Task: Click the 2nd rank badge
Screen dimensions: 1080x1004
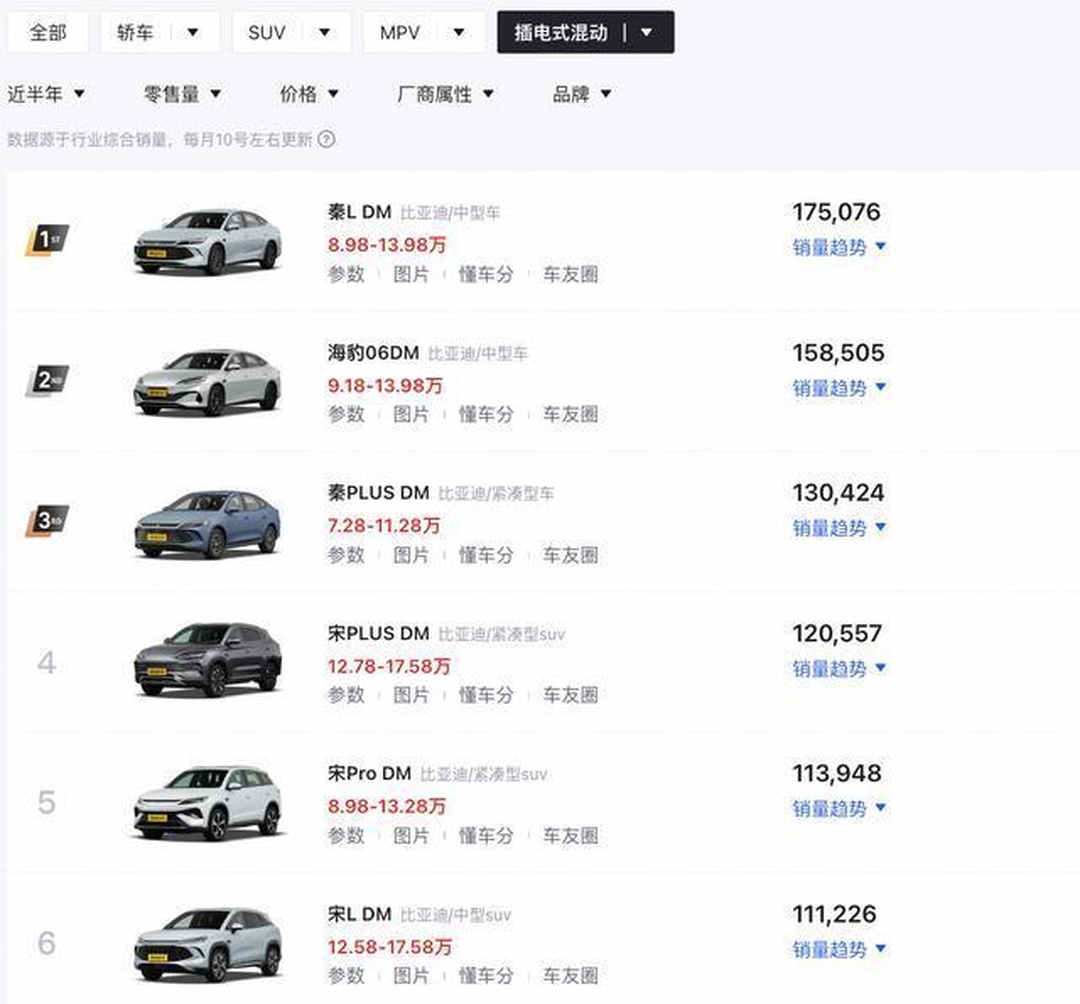Action: tap(47, 380)
